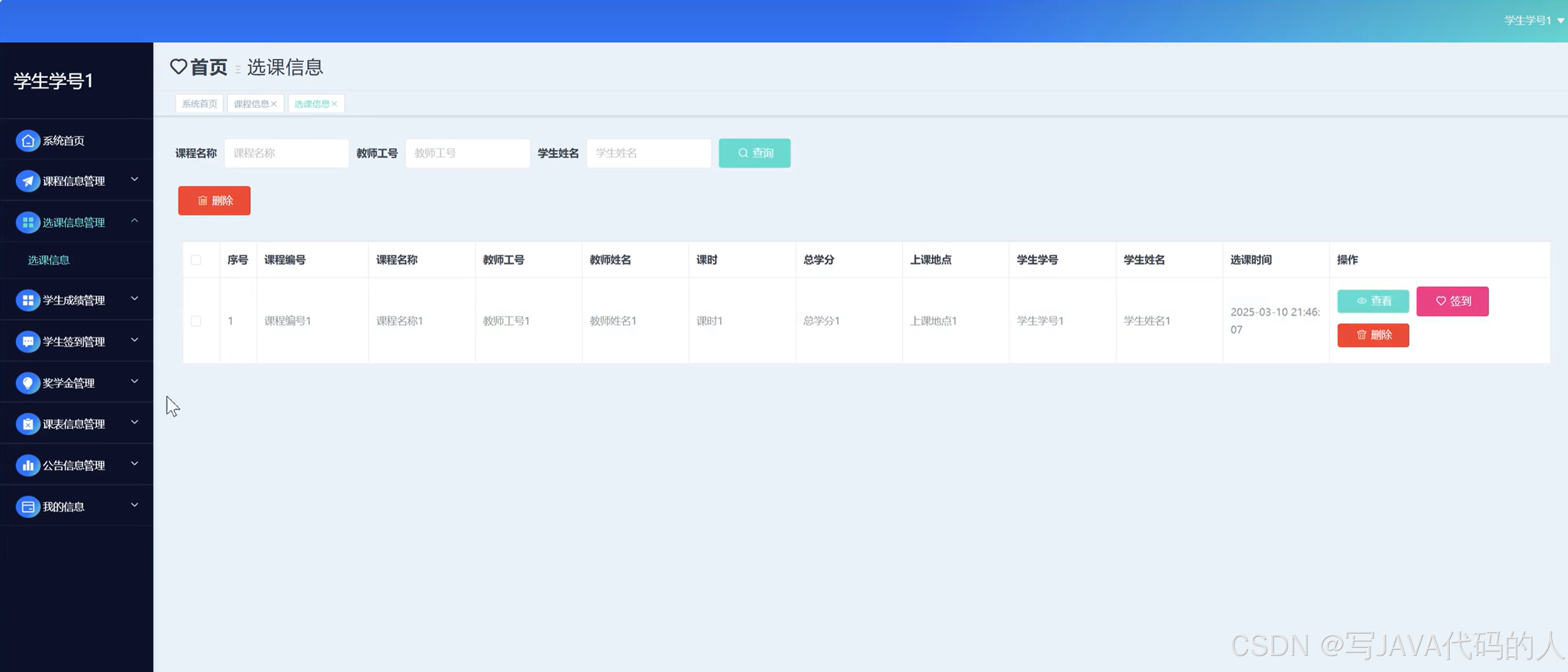Click the 查看 view button in row
This screenshot has width=1568, height=672.
point(1372,301)
